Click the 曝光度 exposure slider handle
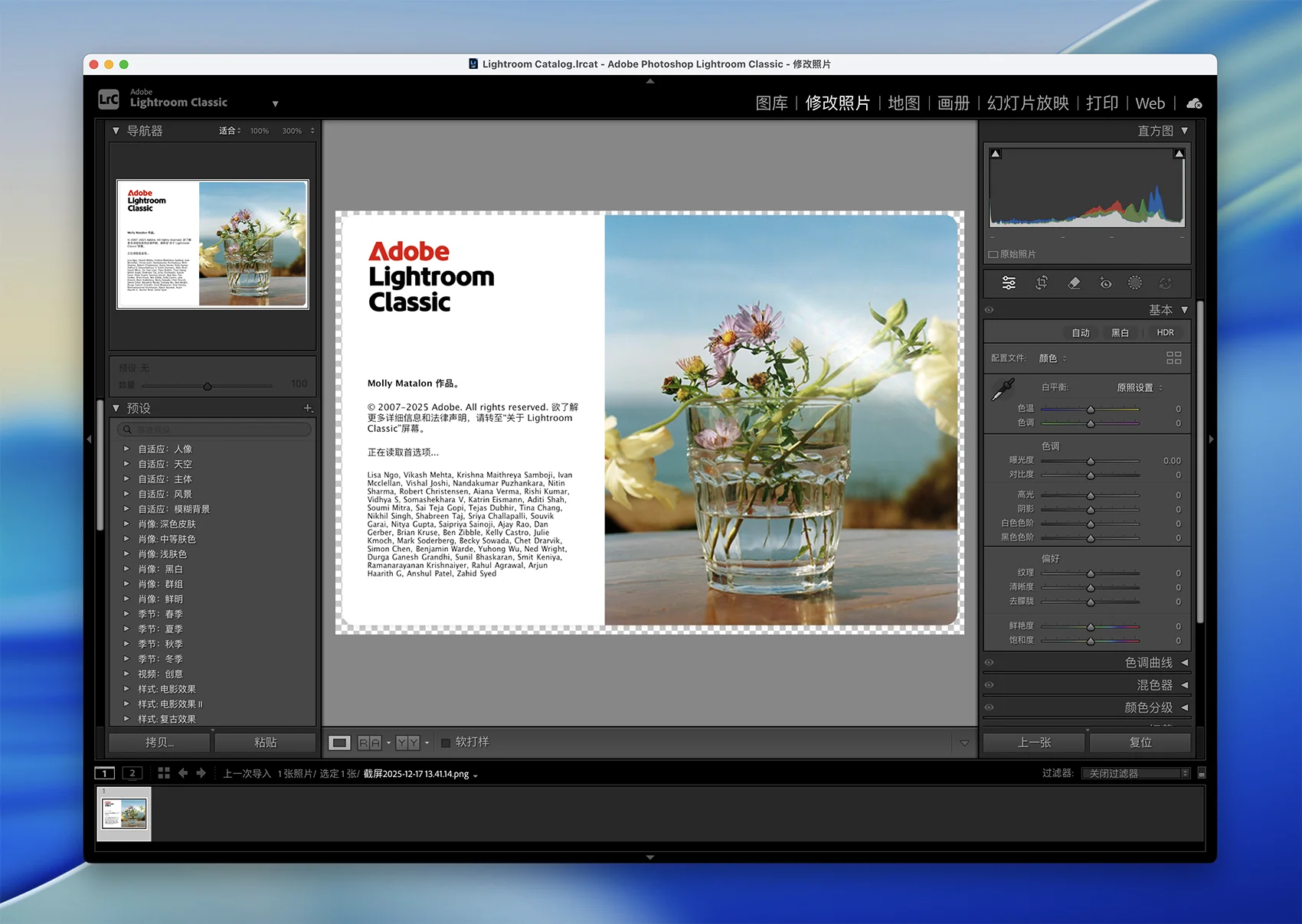The width and height of the screenshot is (1302, 924). (x=1091, y=461)
